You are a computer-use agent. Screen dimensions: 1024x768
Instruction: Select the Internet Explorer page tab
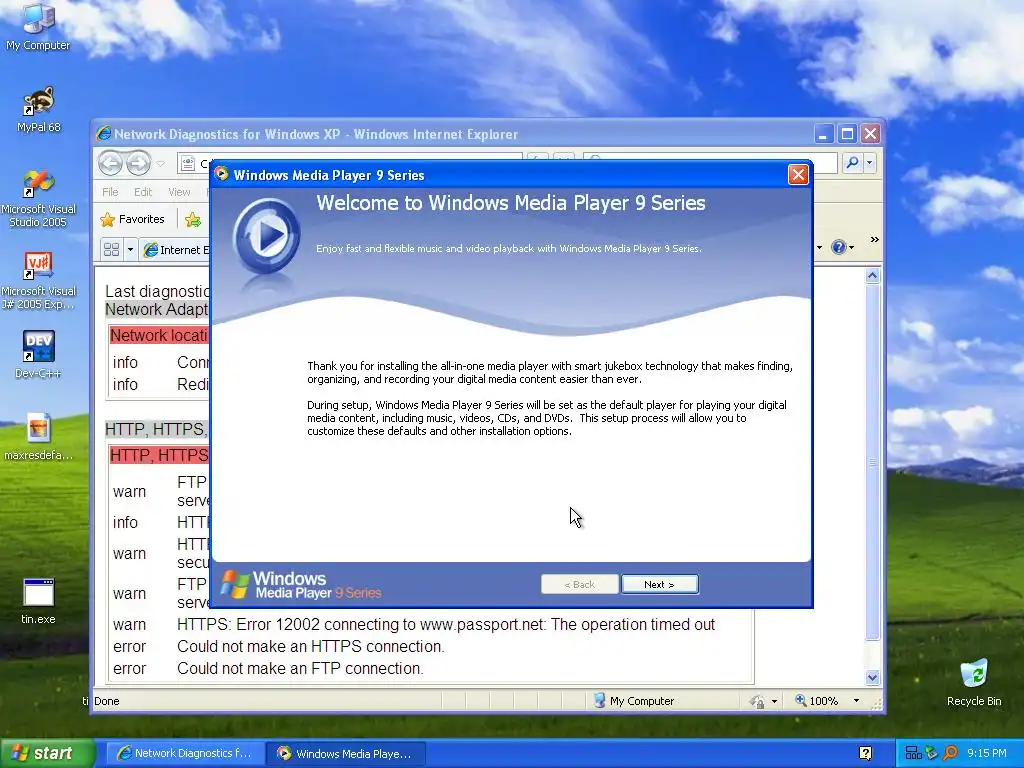[x=176, y=249]
